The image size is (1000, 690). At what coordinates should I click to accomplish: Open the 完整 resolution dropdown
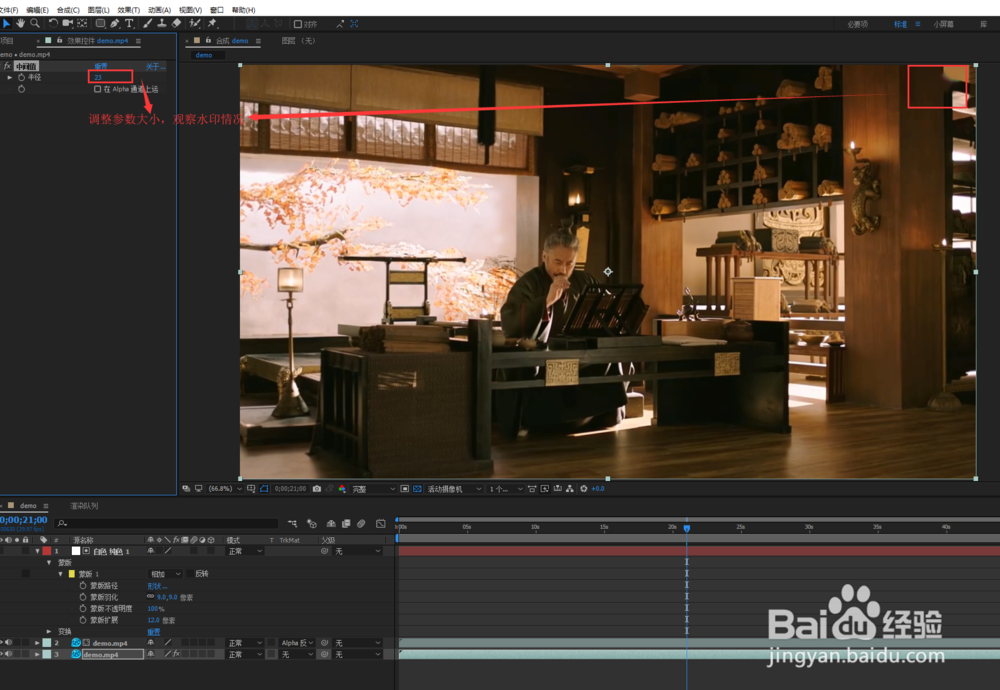click(374, 489)
